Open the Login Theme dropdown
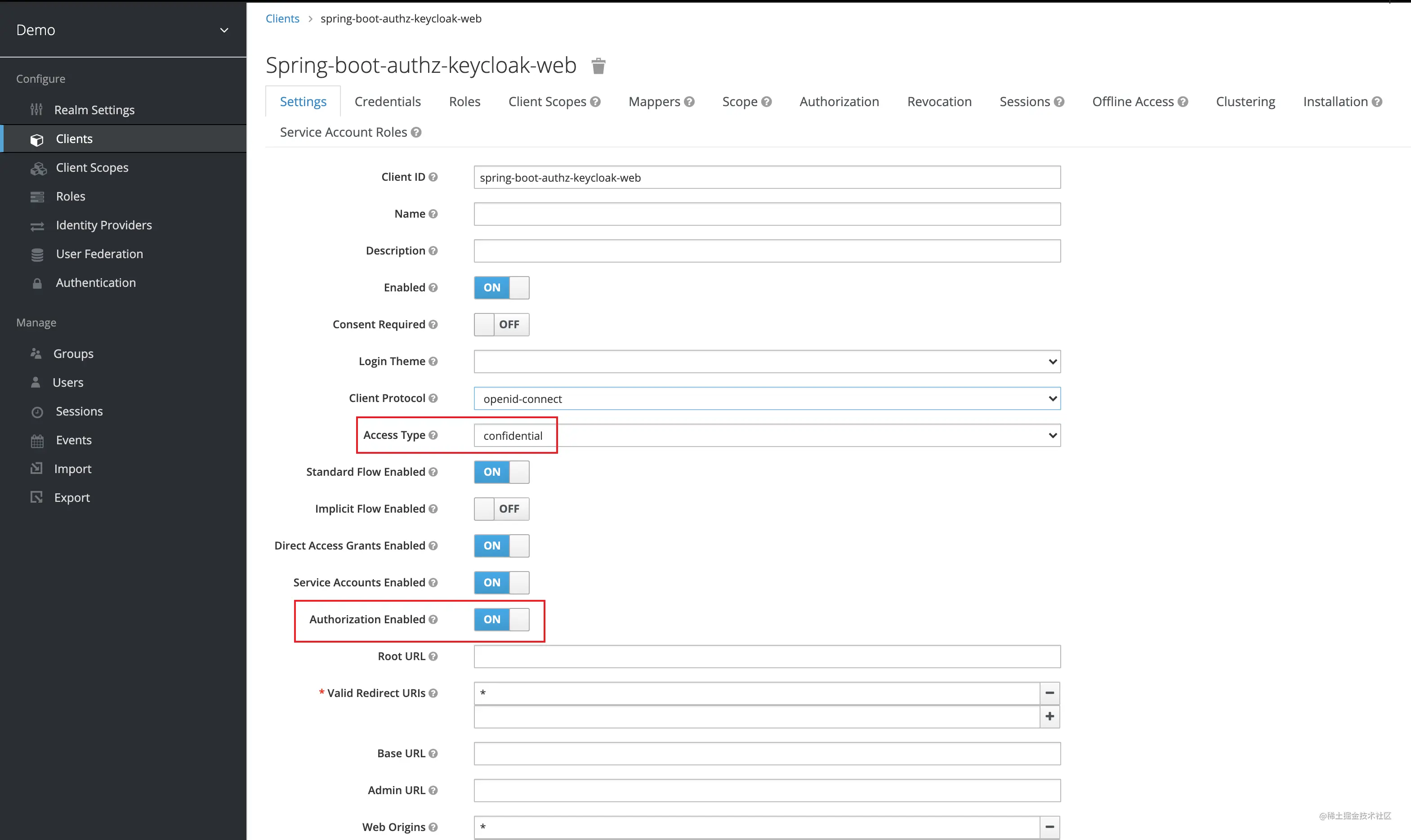This screenshot has width=1411, height=840. [x=767, y=361]
